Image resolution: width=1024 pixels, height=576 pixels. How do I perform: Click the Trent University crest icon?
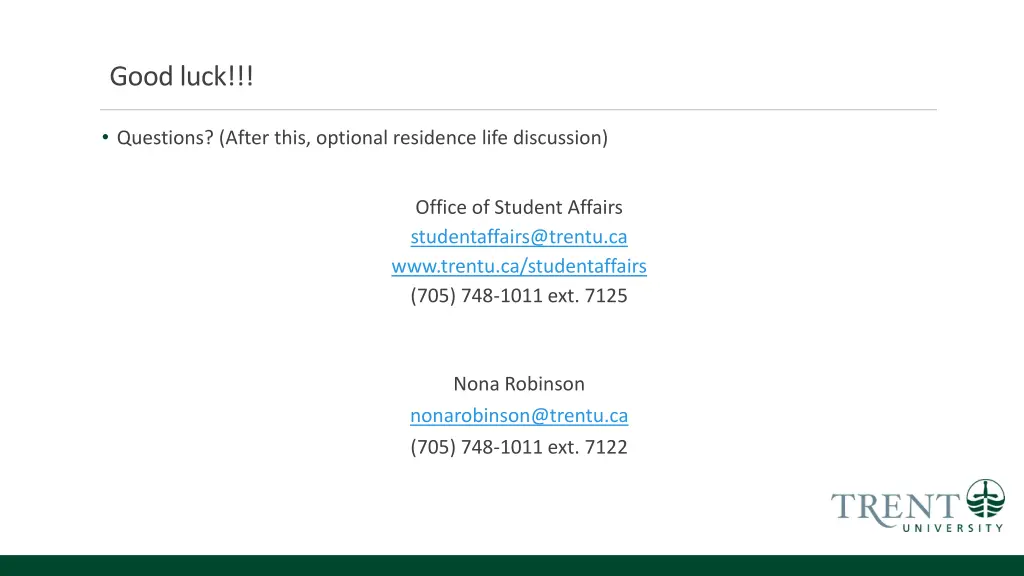(x=985, y=499)
